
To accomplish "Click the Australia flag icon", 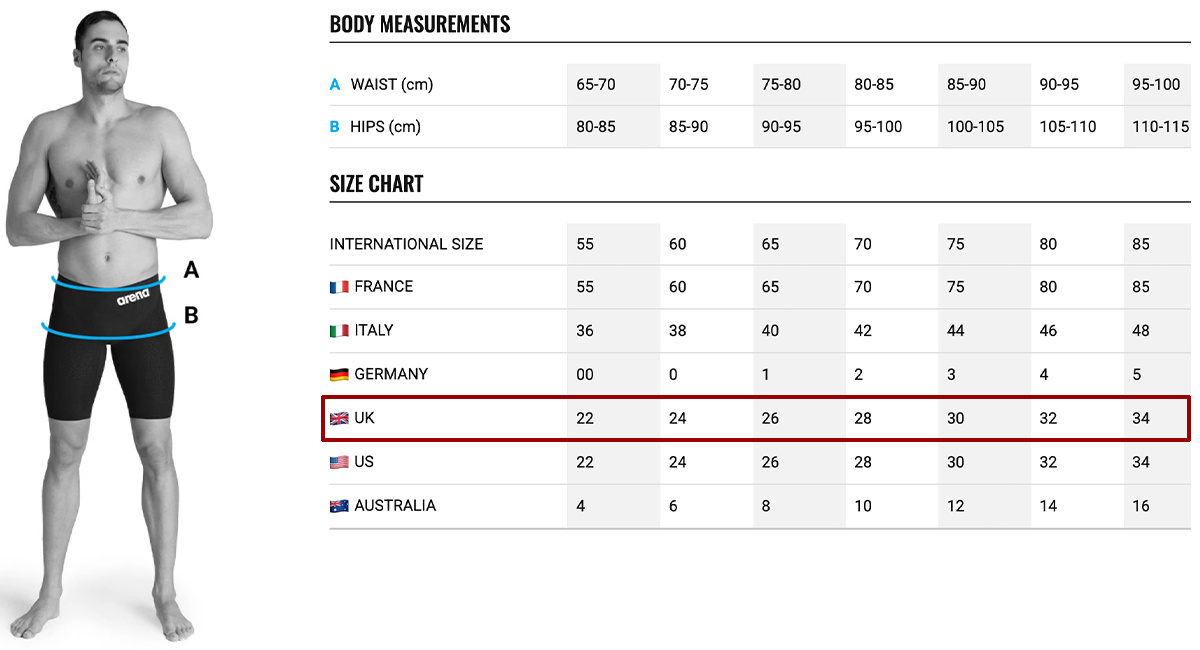I will click(x=339, y=506).
